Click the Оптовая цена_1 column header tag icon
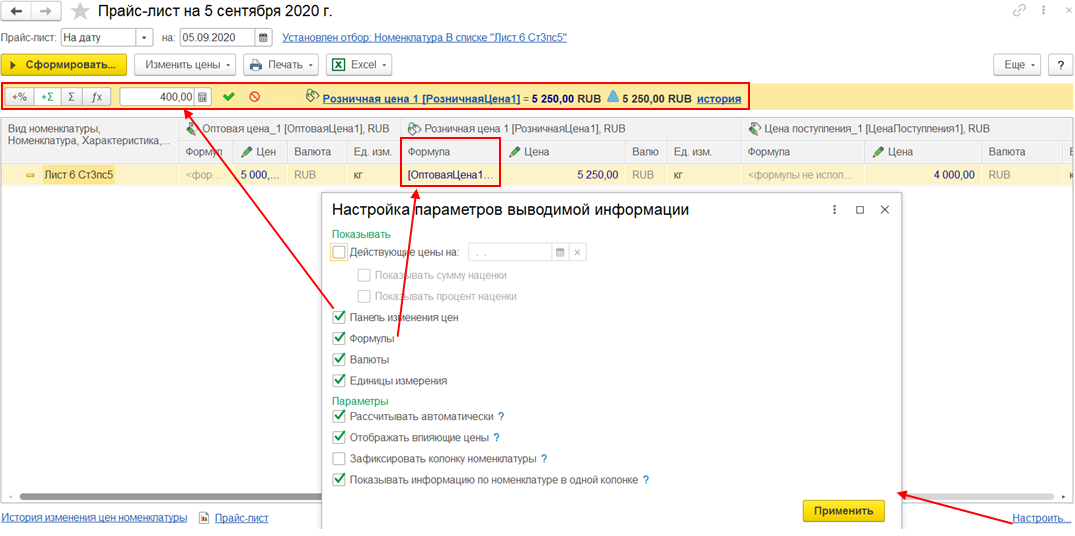1075x536 pixels. coord(192,128)
